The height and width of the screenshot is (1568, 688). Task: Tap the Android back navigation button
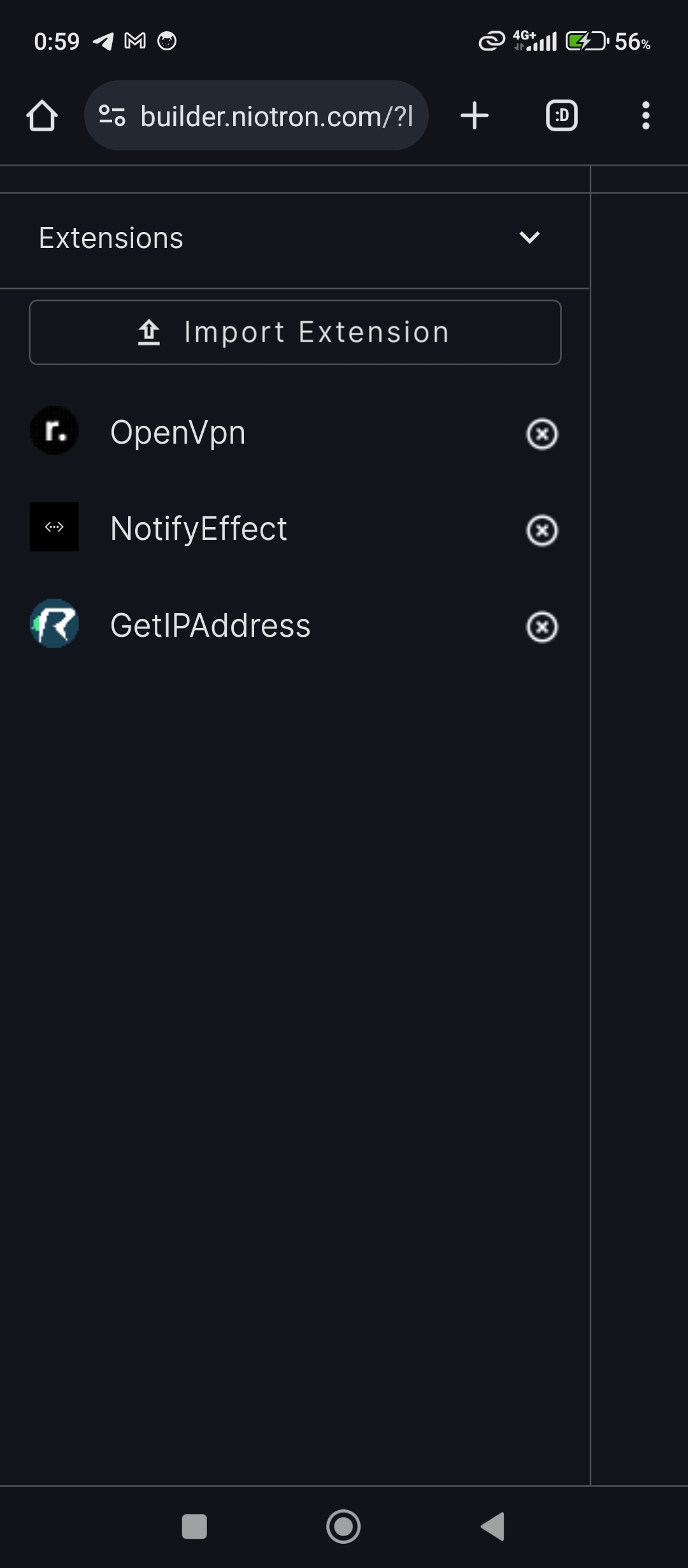pos(493,1527)
